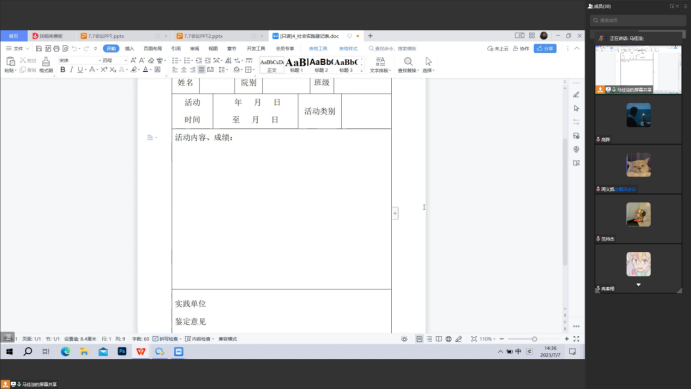The width and height of the screenshot is (692, 389).
Task: Click the shared screen thumbnail in members panel
Action: [x=638, y=69]
